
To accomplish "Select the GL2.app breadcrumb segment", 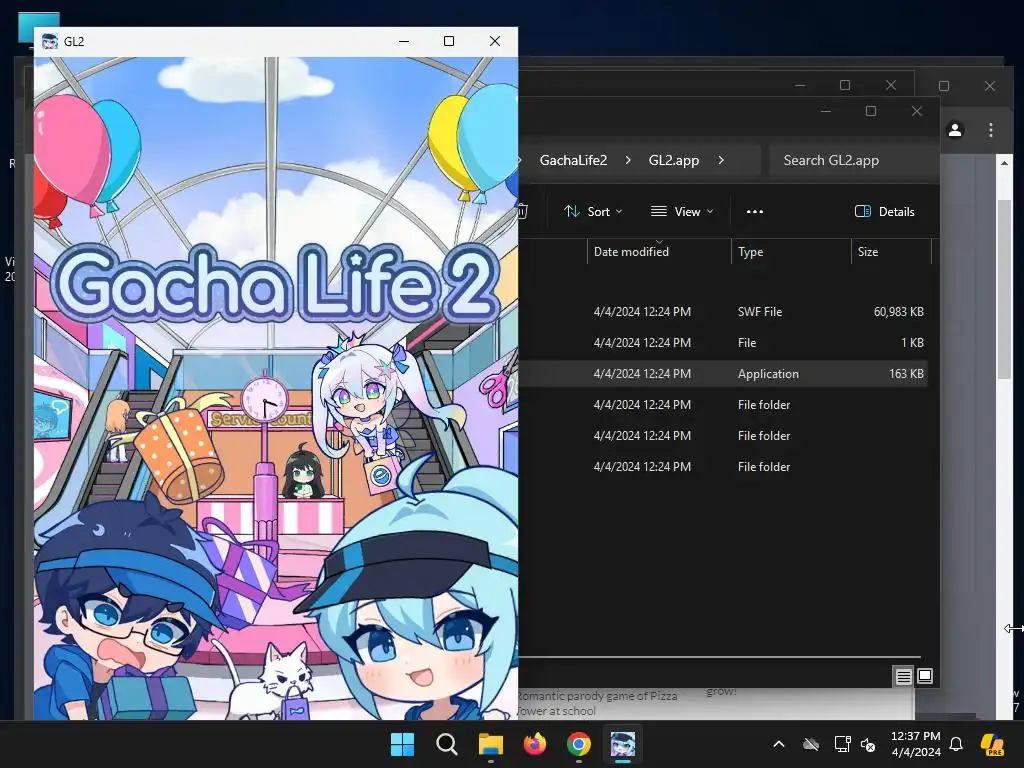I will click(673, 161).
